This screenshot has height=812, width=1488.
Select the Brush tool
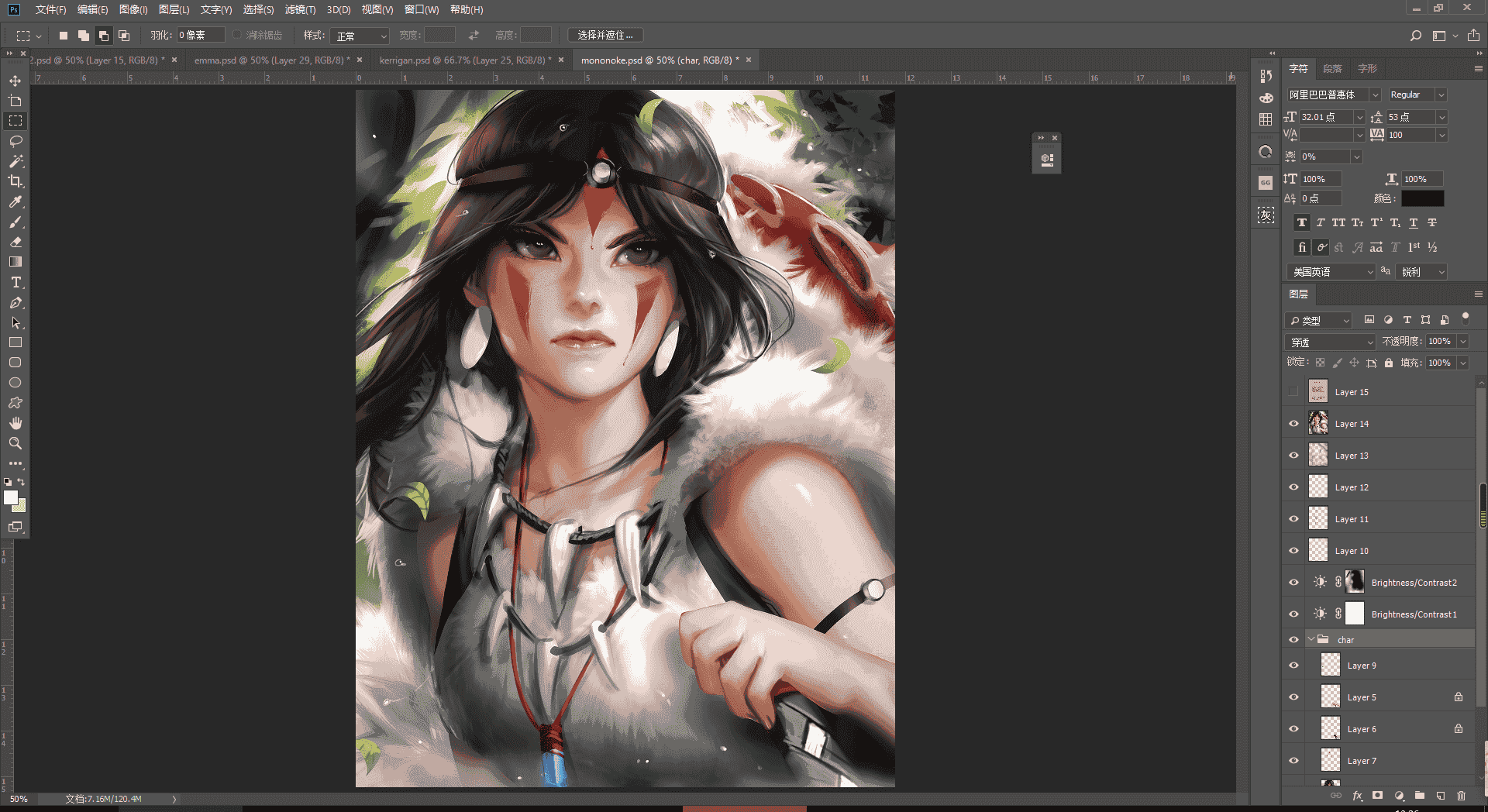tap(15, 222)
